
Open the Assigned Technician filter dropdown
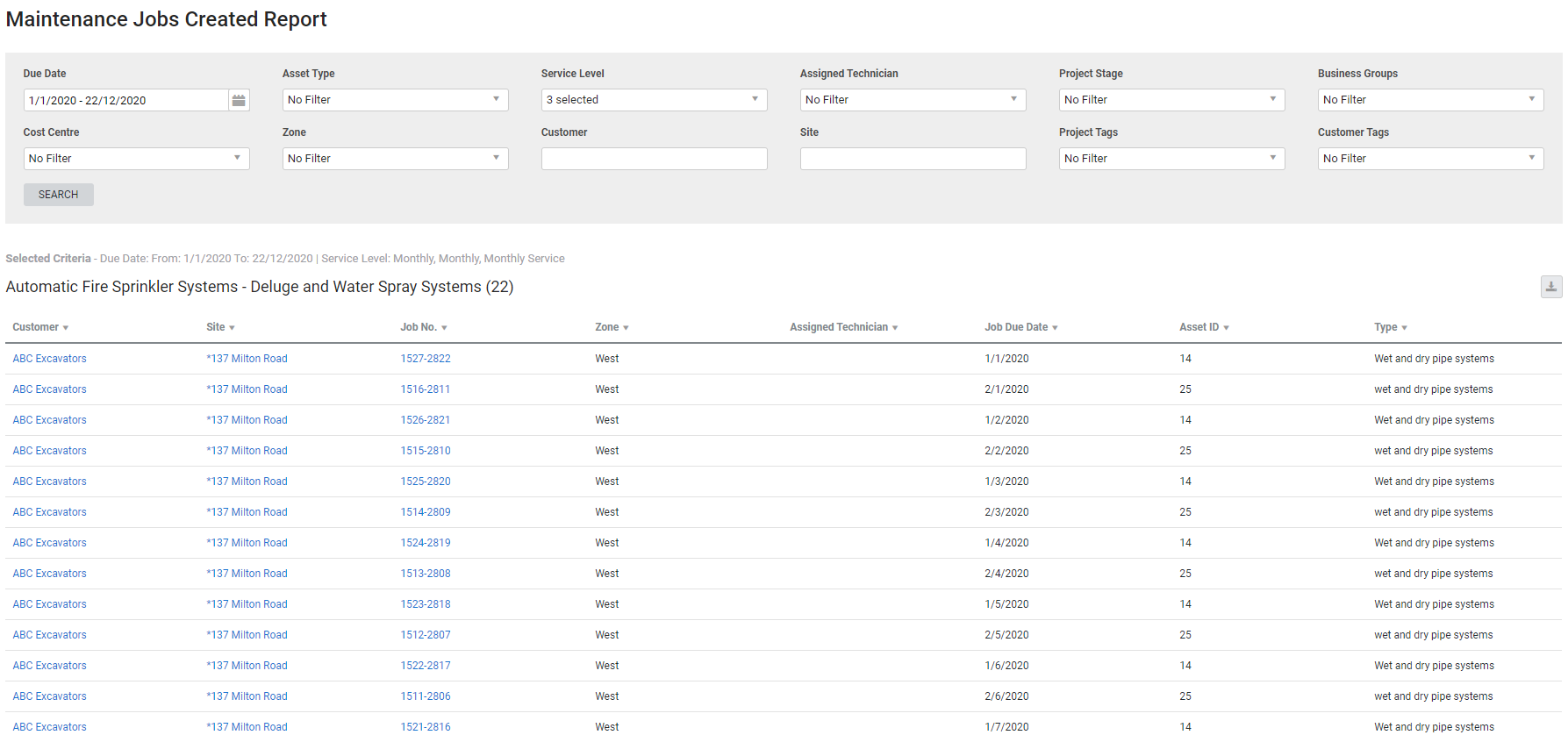tap(913, 100)
